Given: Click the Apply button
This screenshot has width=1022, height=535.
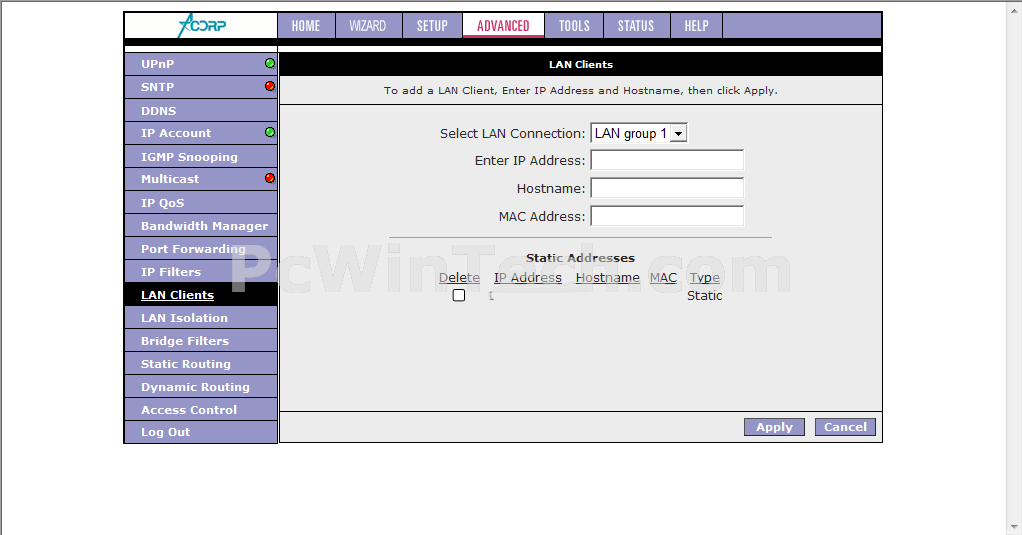Looking at the screenshot, I should coord(774,427).
